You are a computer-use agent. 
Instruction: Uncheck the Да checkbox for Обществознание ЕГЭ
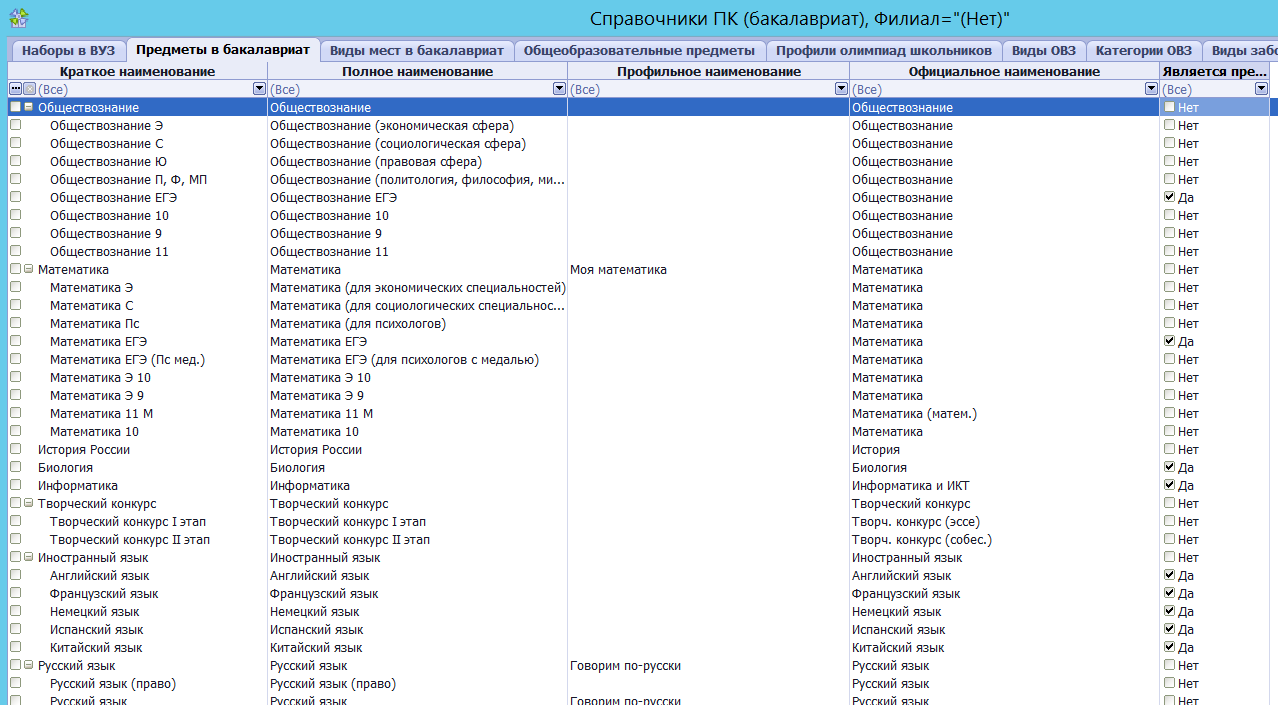[x=1169, y=197]
